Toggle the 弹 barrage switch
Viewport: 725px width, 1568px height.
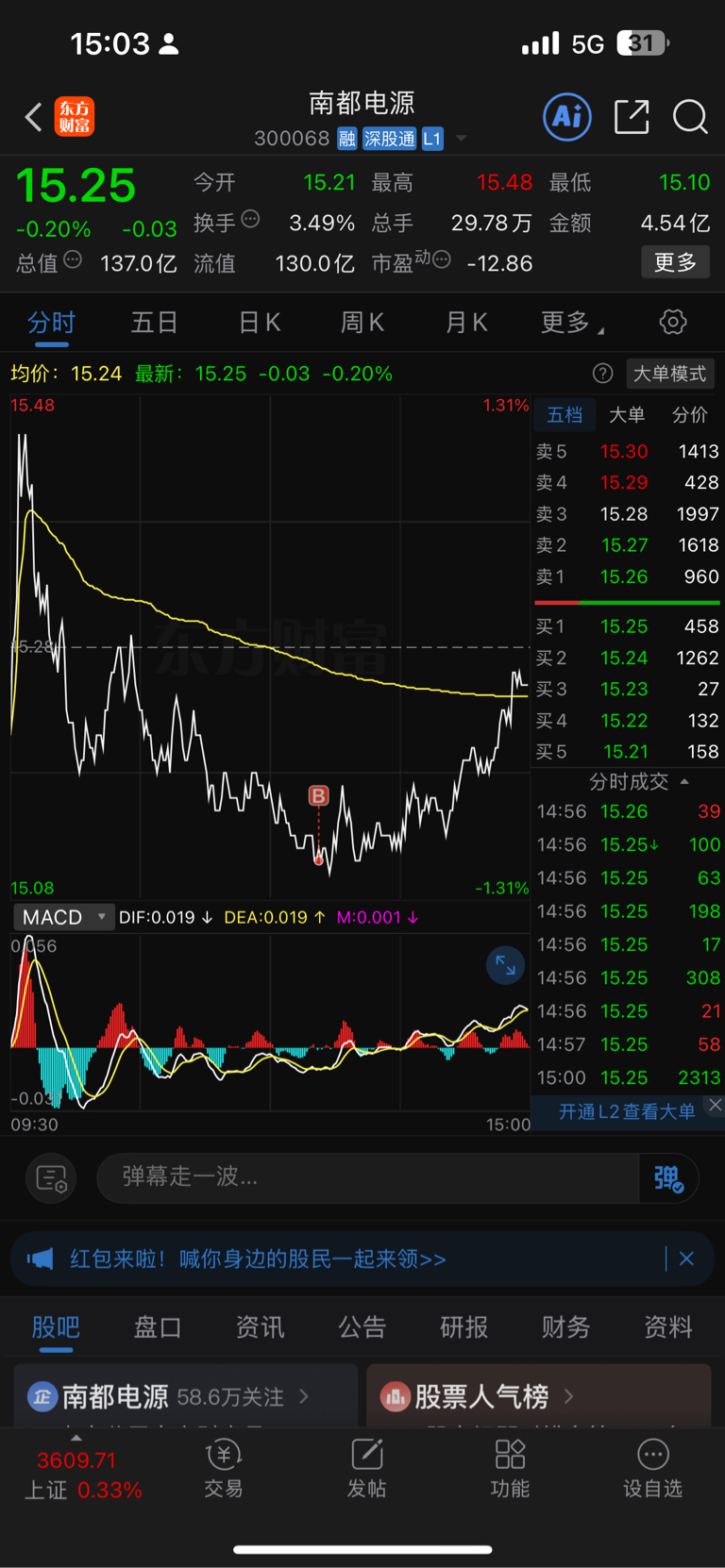tap(668, 1178)
